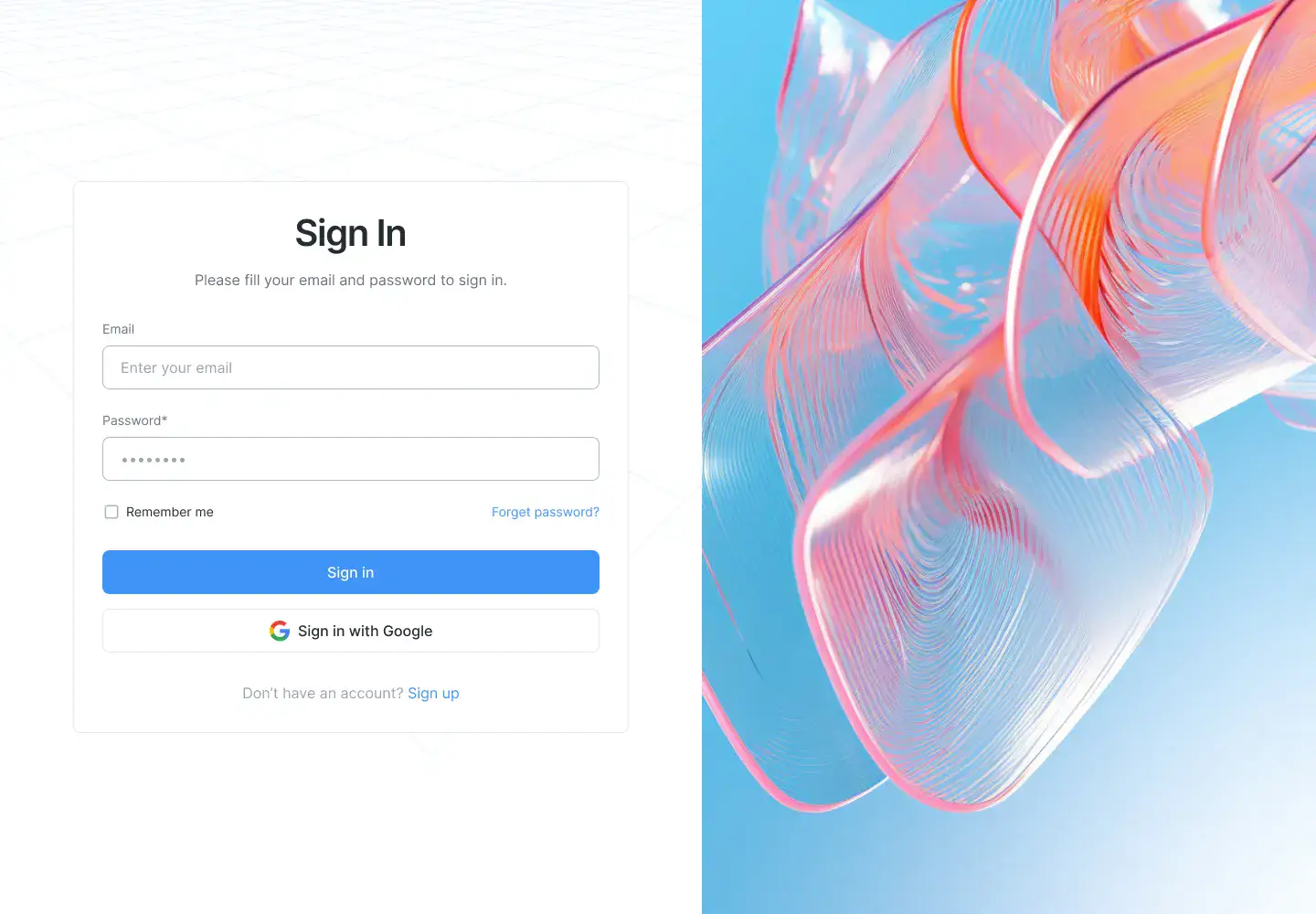Image resolution: width=1316 pixels, height=914 pixels.
Task: Select the Password* field label
Action: [x=135, y=420]
